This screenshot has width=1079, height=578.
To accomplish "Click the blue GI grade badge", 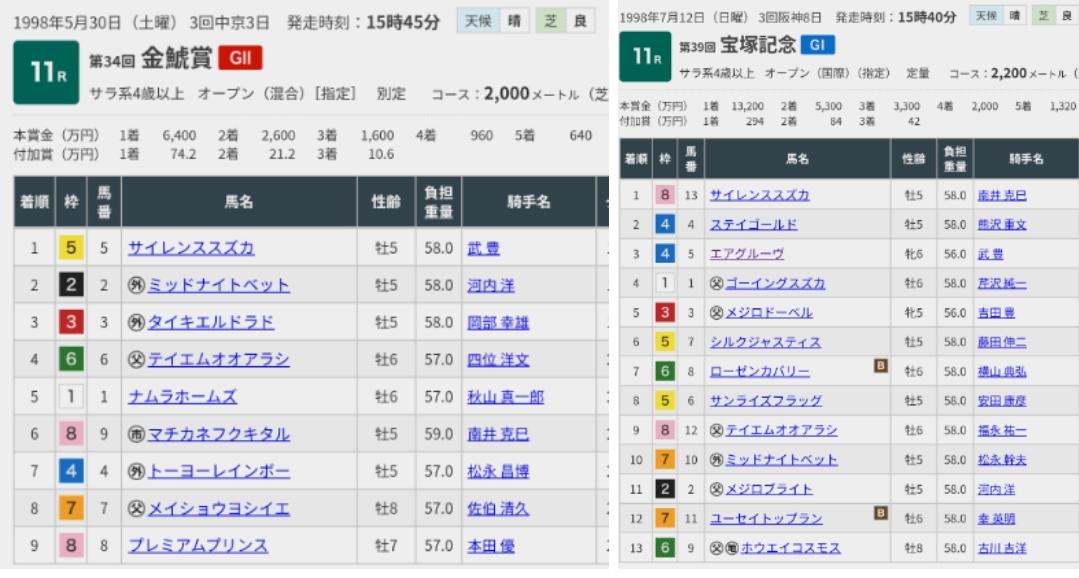I will pos(817,45).
